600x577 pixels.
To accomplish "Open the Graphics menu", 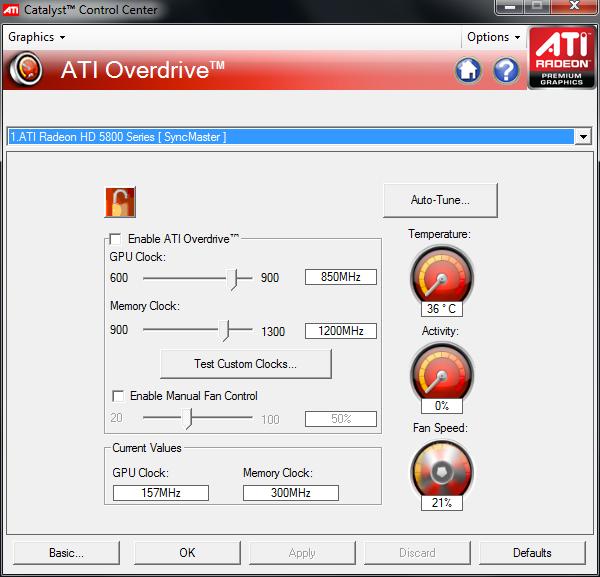I will pos(36,37).
